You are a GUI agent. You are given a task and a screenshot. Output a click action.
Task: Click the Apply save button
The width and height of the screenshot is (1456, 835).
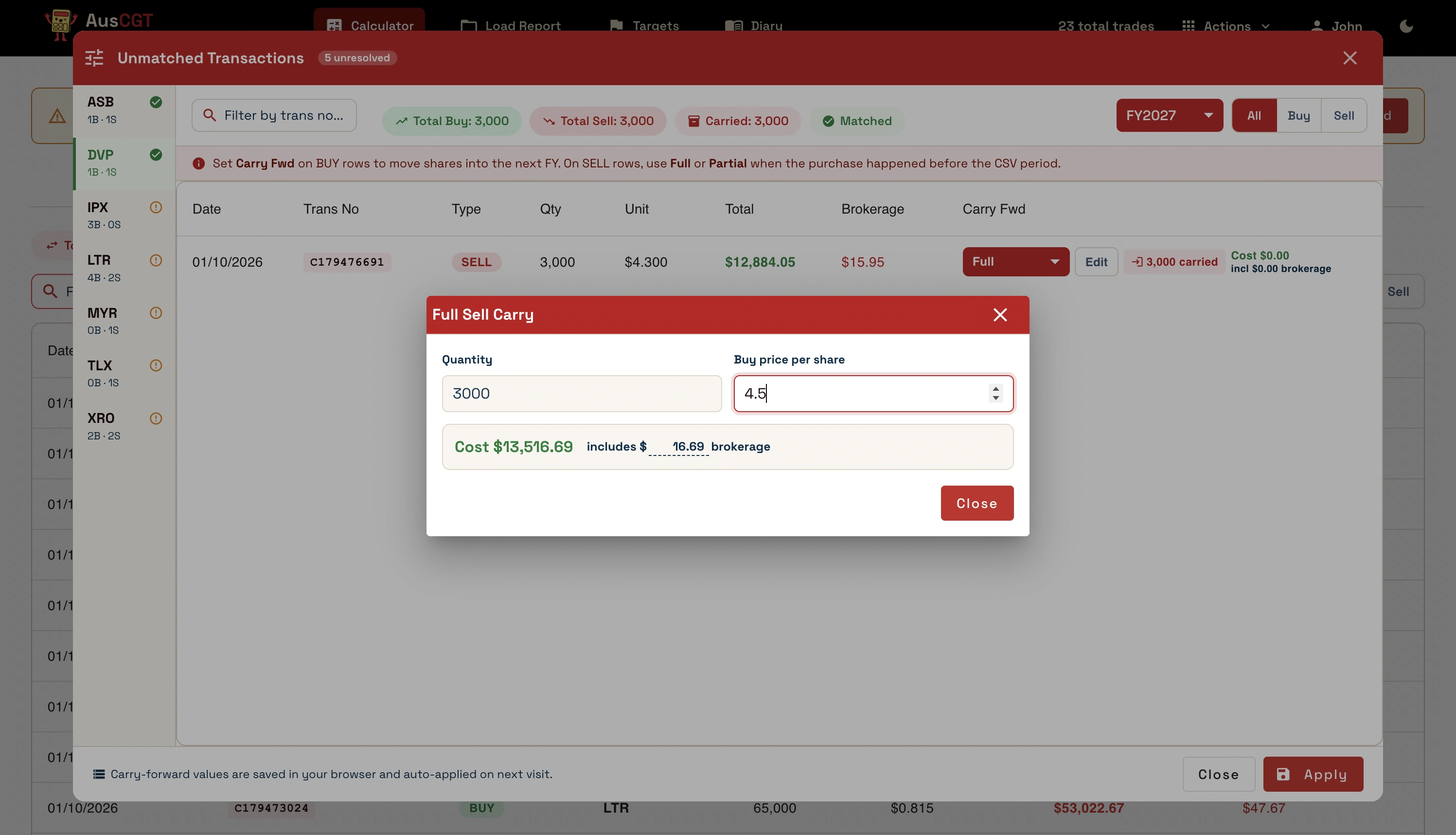click(1313, 774)
